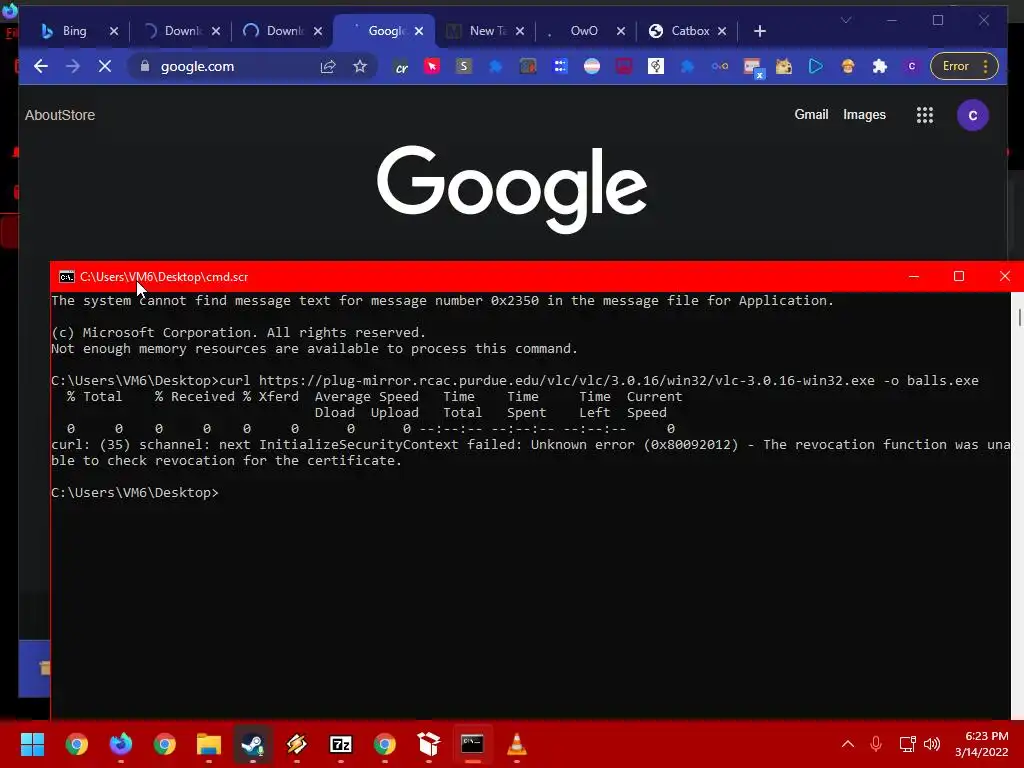
Task: Open the small purple 'C' profile extension
Action: [x=912, y=66]
